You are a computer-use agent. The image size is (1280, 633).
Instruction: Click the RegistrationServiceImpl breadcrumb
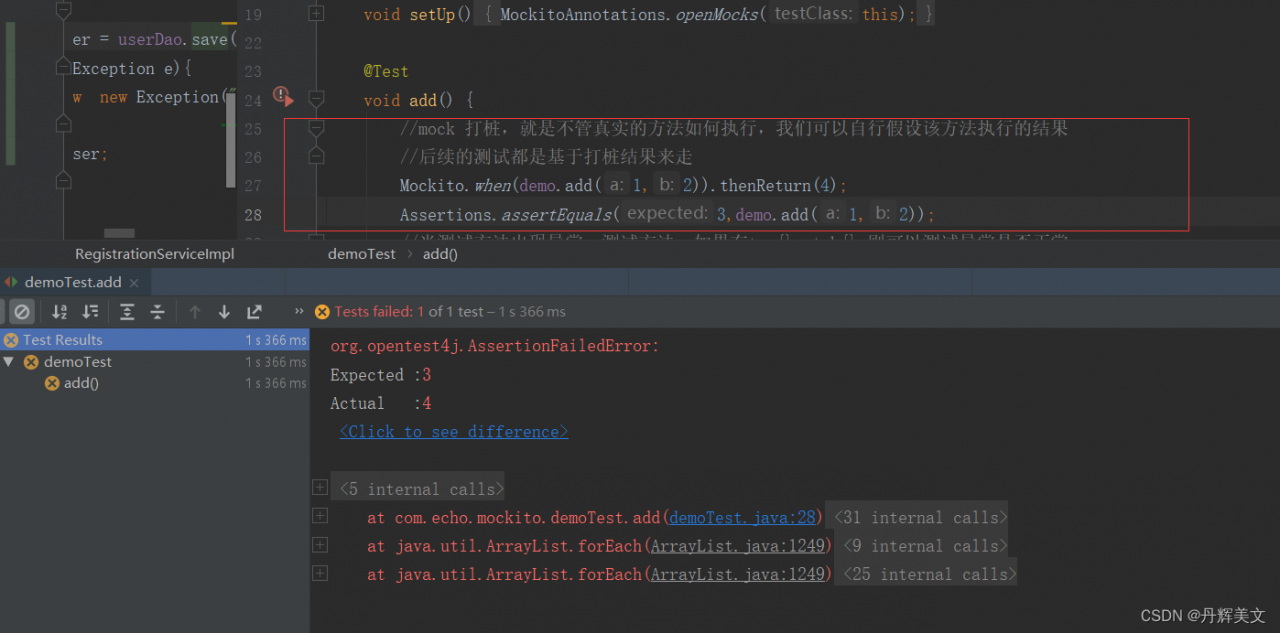click(155, 254)
